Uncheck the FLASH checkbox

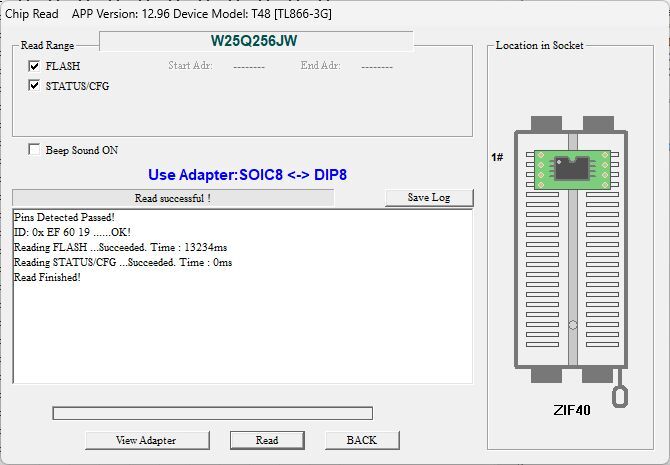tap(34, 66)
